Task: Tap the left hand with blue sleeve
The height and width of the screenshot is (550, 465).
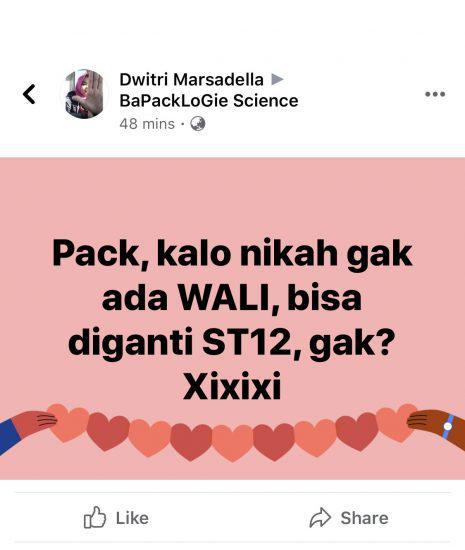Action: point(27,430)
